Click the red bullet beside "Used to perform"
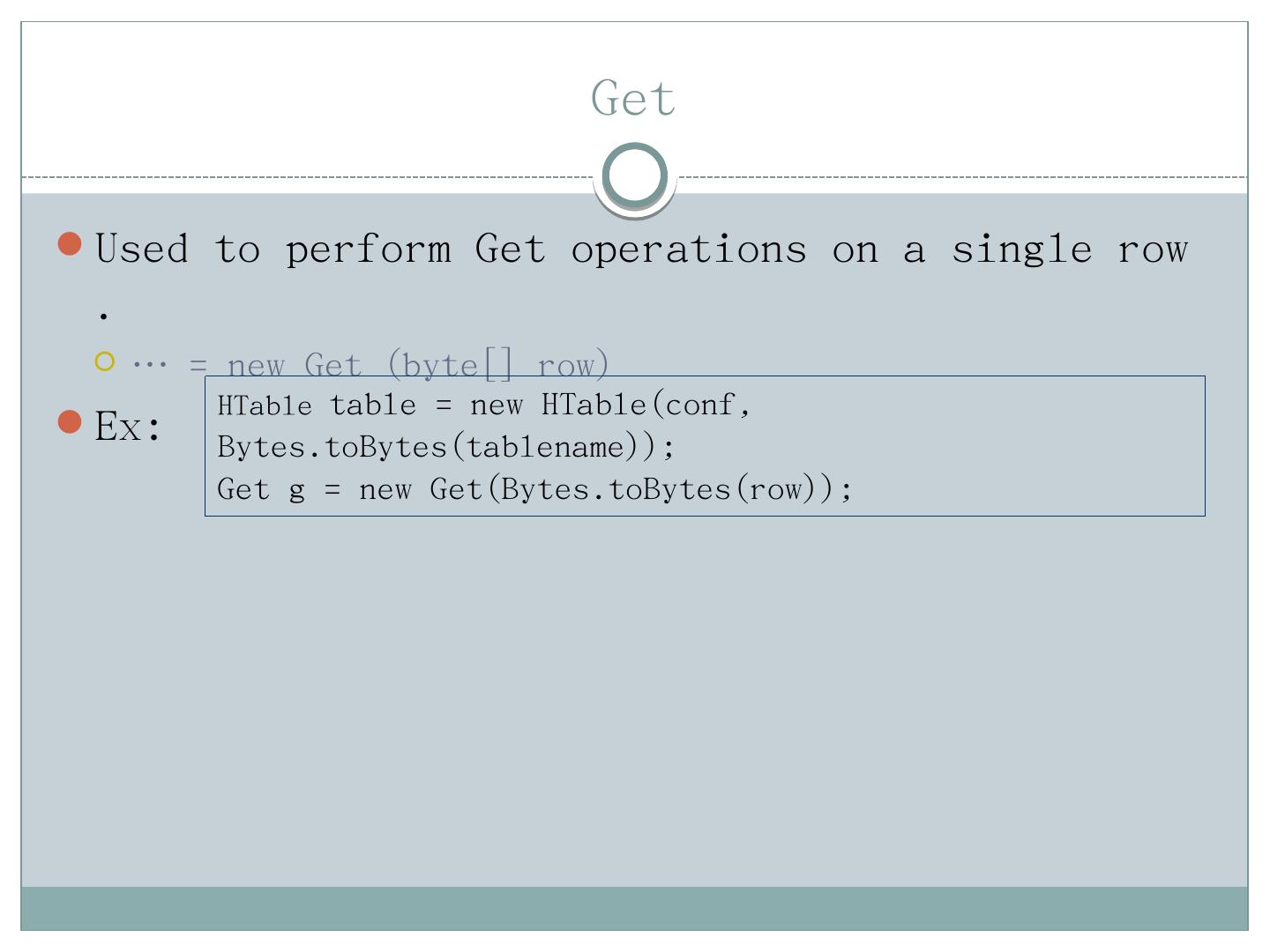This screenshot has width=1270, height=952. [x=70, y=243]
